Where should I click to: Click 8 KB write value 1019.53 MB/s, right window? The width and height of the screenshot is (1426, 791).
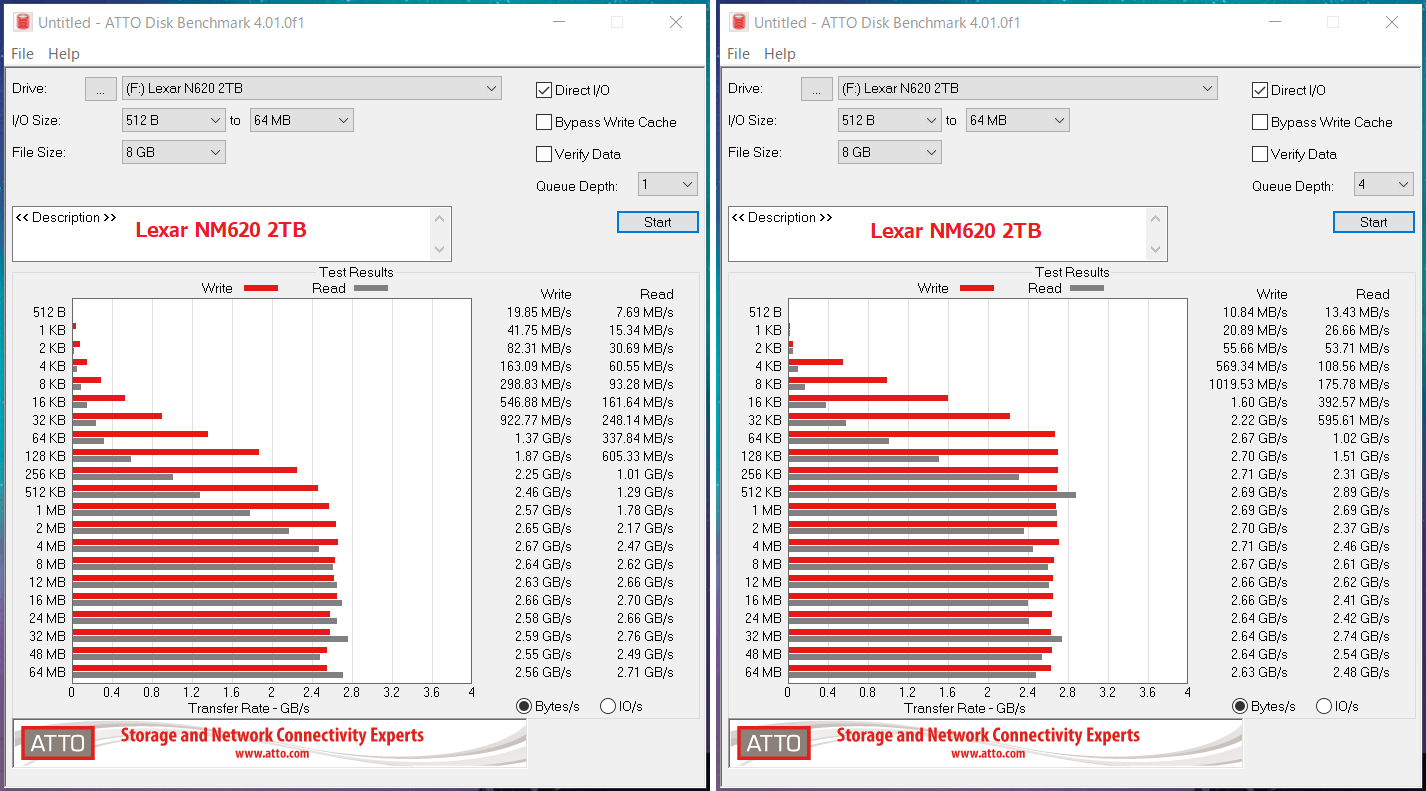coord(1249,384)
